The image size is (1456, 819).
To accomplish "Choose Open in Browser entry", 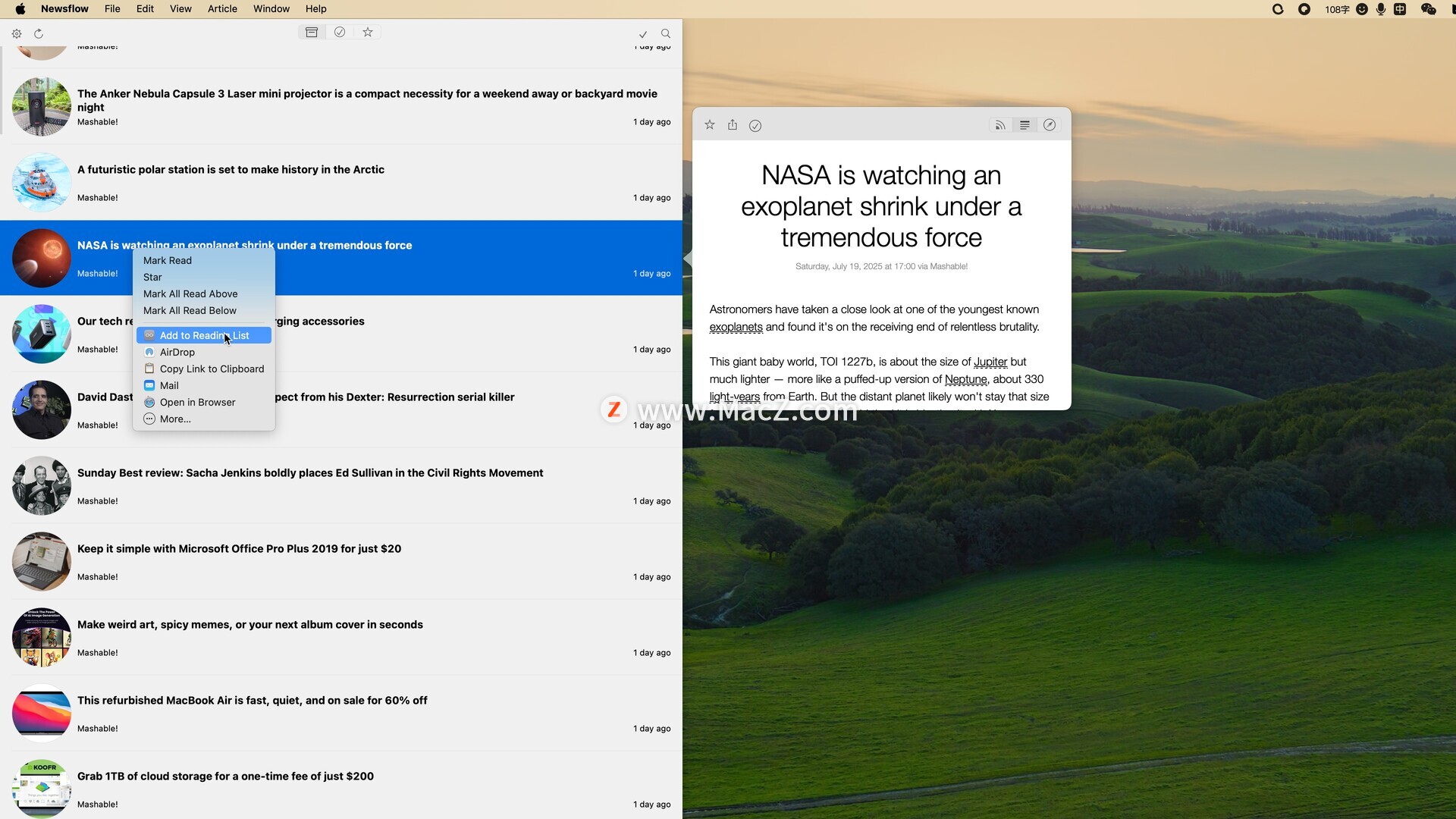I will pyautogui.click(x=203, y=402).
